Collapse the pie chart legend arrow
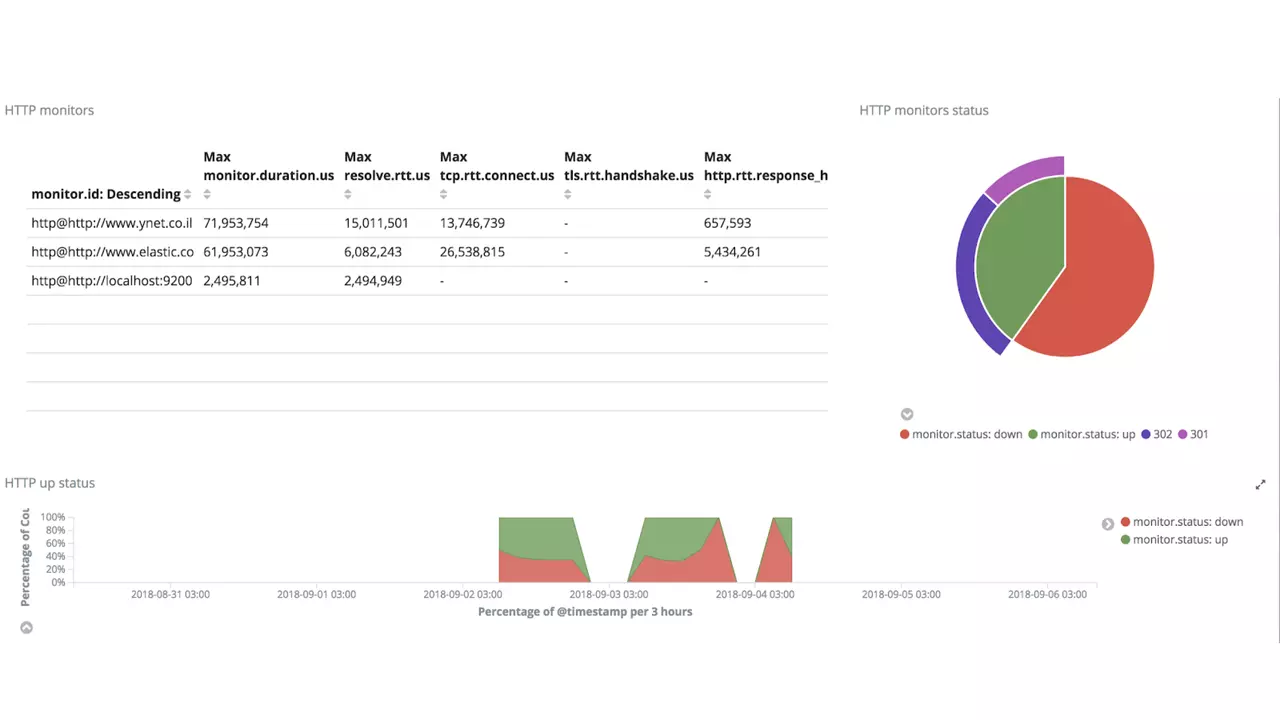Screen dimensions: 1280x720 pyautogui.click(x=907, y=414)
